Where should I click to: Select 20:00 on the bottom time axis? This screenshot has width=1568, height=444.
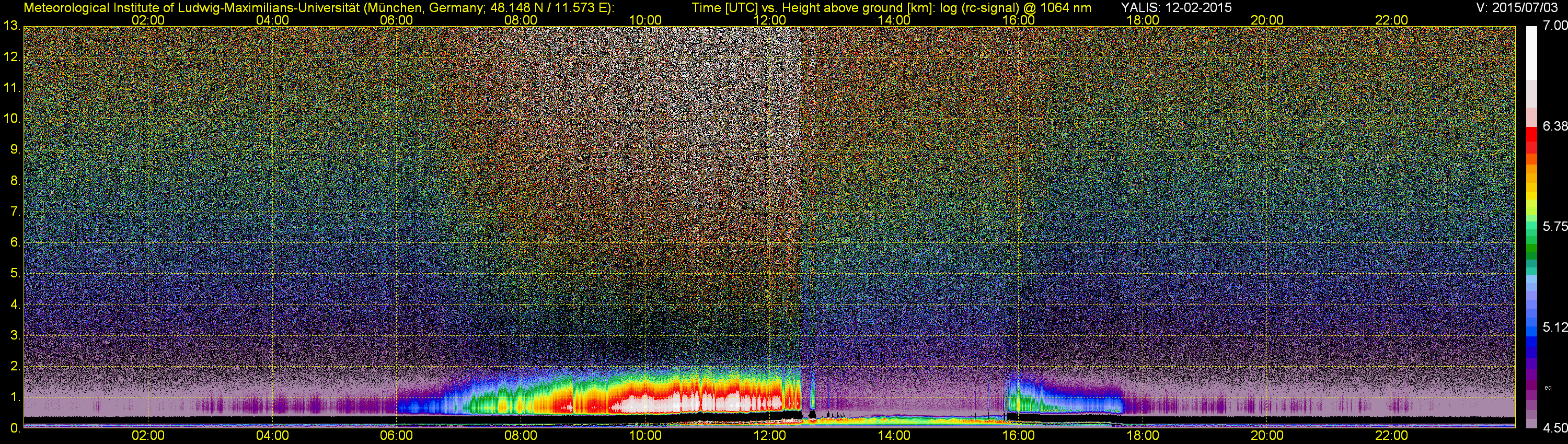(1267, 436)
